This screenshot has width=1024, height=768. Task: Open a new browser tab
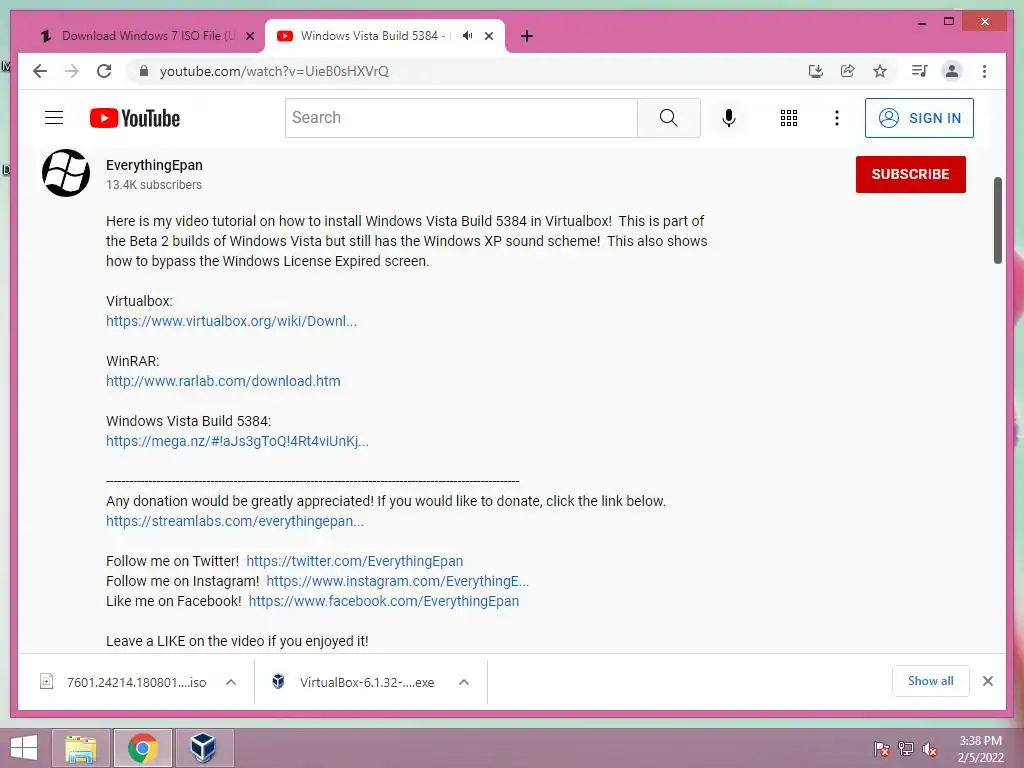[x=527, y=36]
